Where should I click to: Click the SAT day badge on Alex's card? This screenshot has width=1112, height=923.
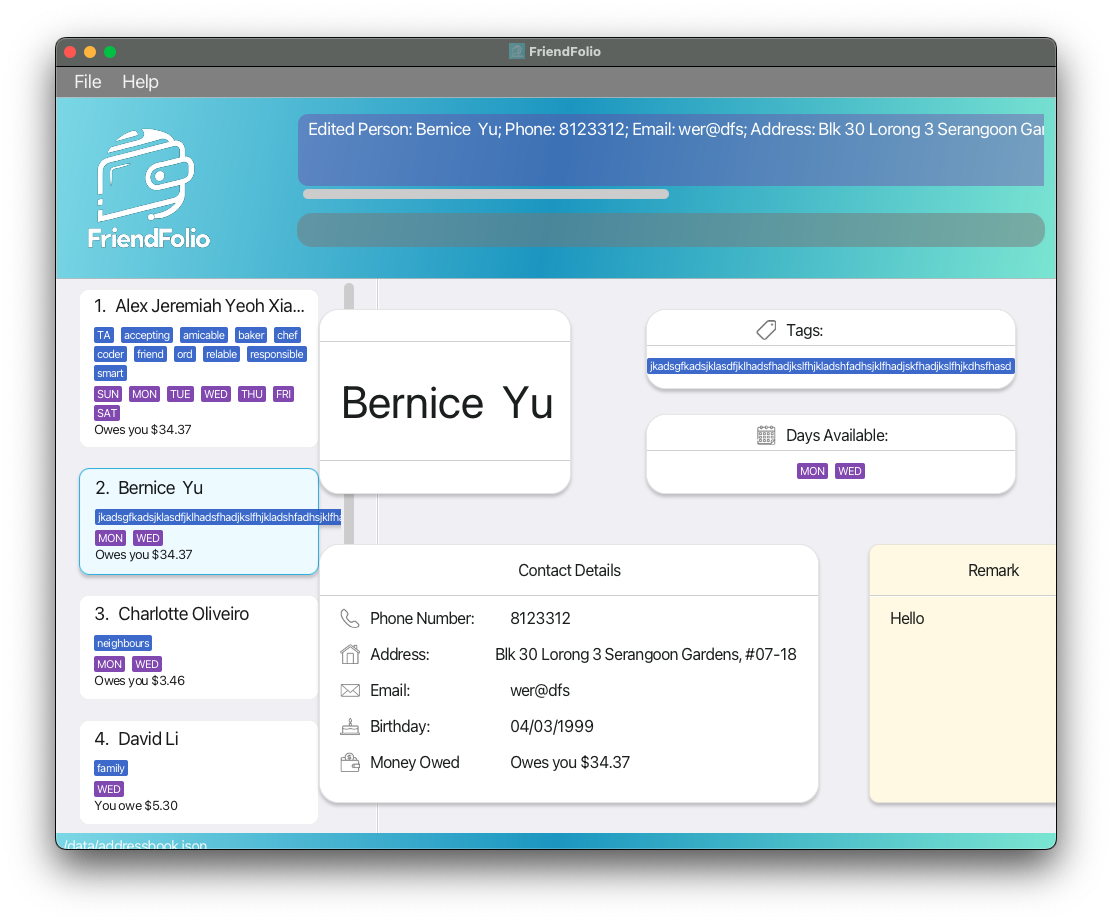(x=107, y=413)
